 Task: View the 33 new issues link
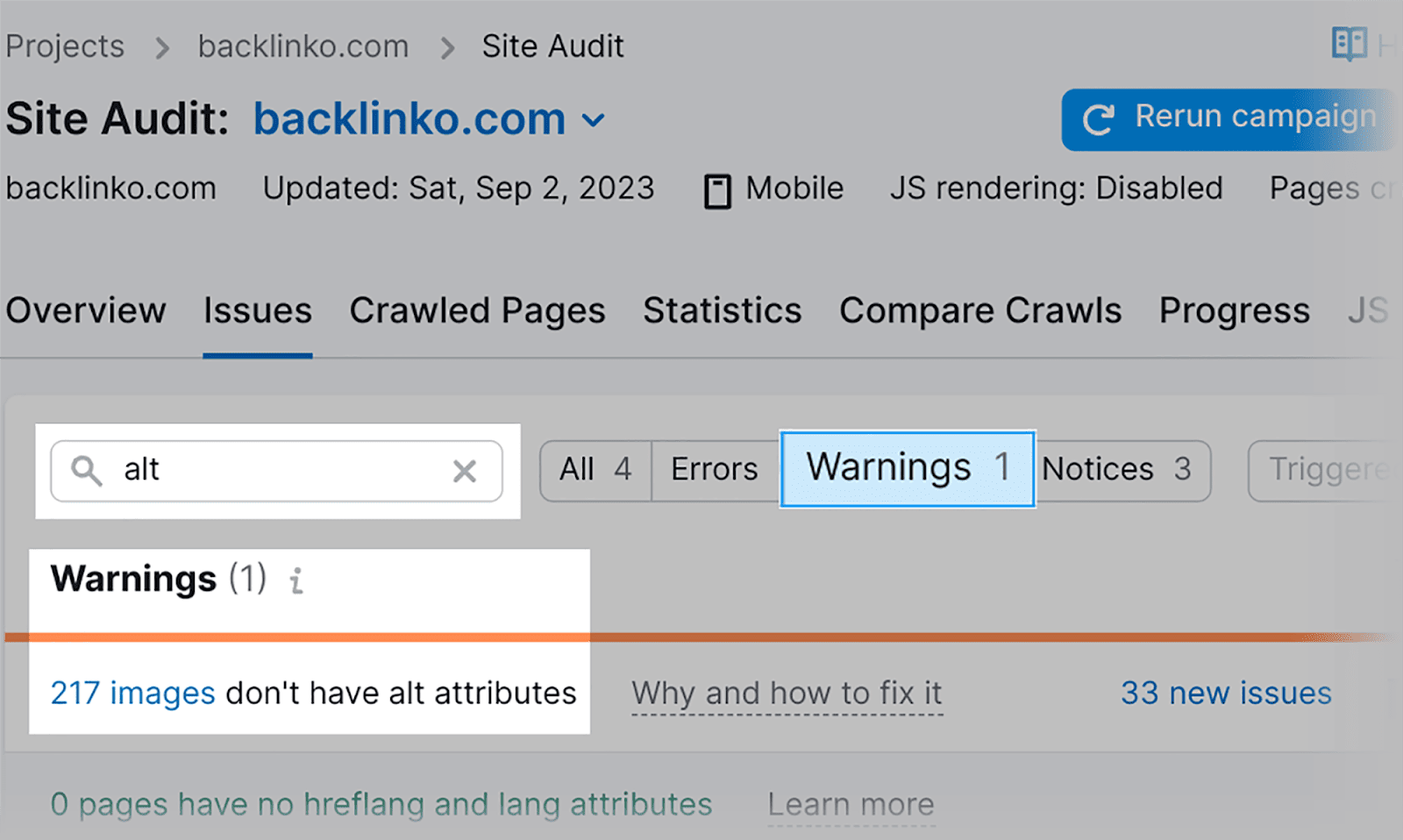click(1226, 693)
